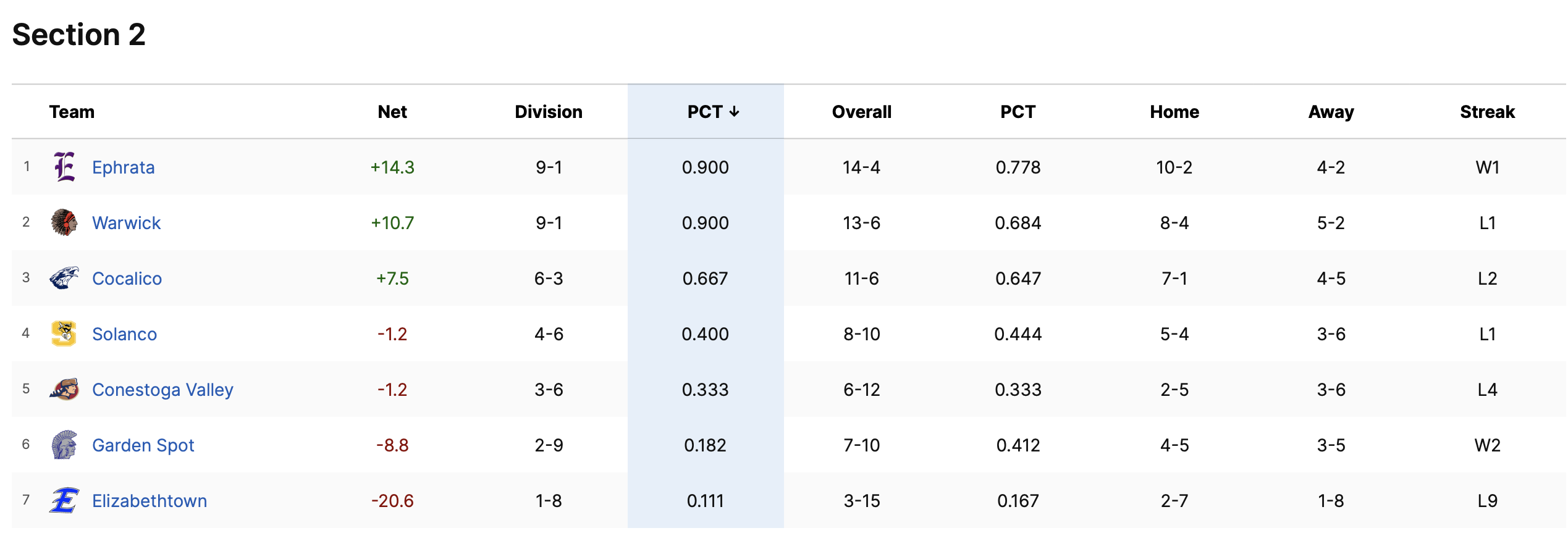
Task: Open the Ephrata team page link
Action: 124,167
